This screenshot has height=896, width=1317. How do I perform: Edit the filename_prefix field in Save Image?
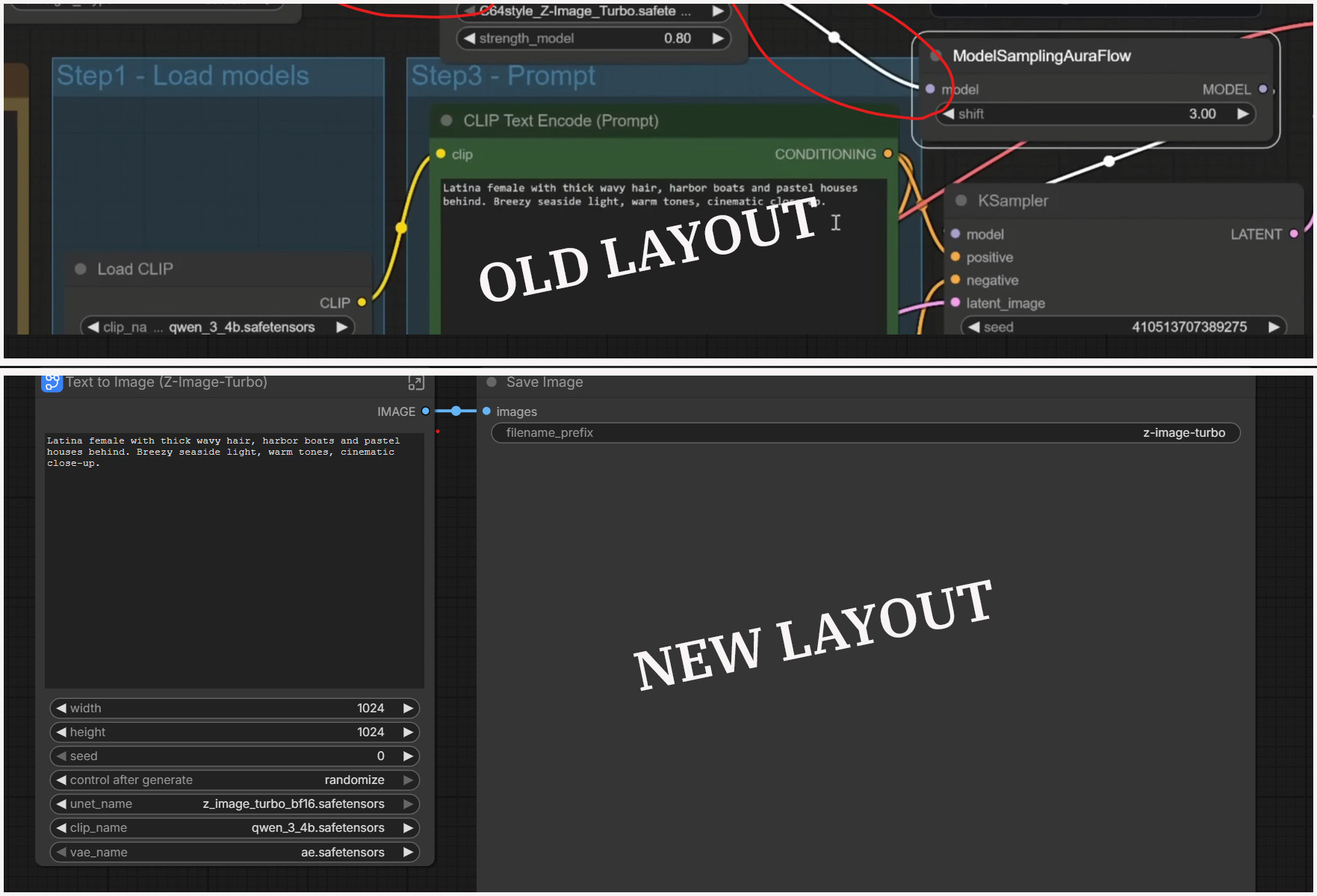click(x=866, y=432)
